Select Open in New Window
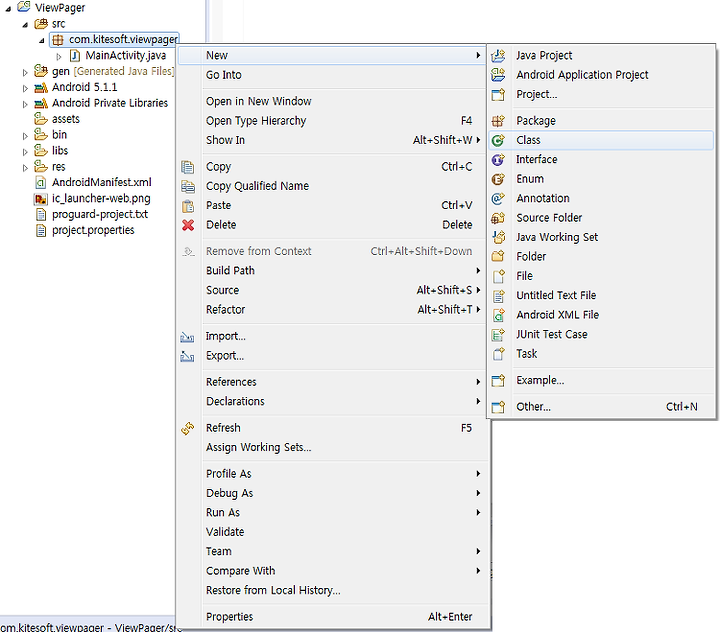This screenshot has height=632, width=720. click(333, 101)
